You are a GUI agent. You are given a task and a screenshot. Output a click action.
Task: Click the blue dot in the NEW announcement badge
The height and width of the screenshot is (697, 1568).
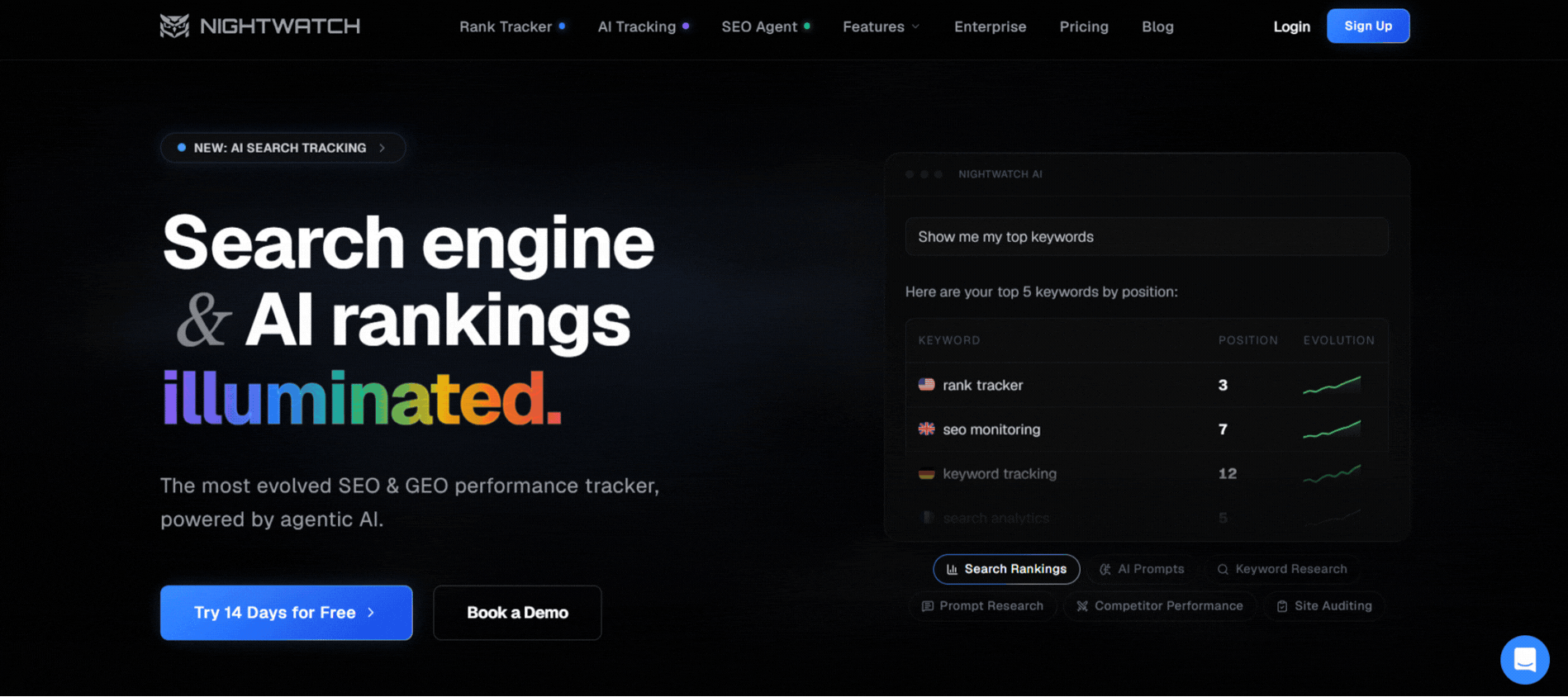pos(182,148)
